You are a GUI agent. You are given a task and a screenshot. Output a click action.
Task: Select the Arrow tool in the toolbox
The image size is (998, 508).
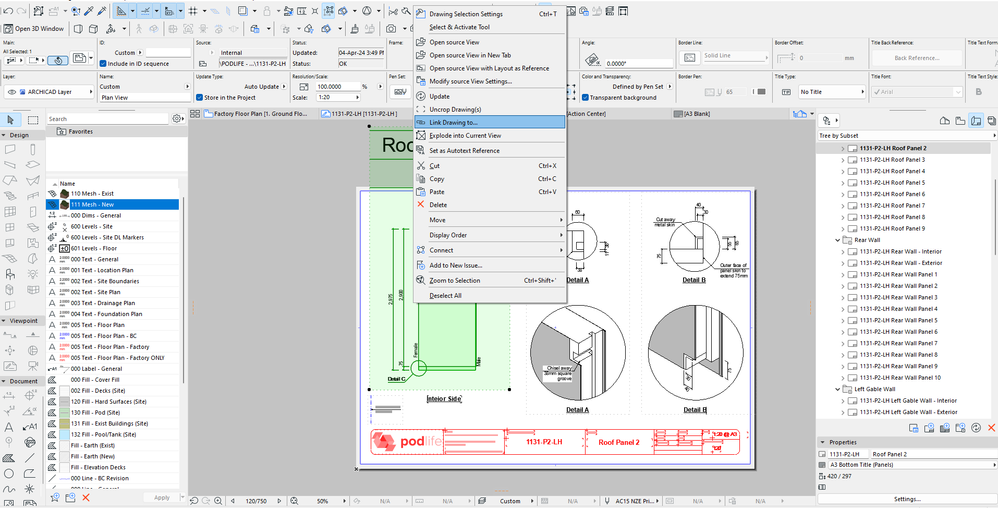coord(10,118)
